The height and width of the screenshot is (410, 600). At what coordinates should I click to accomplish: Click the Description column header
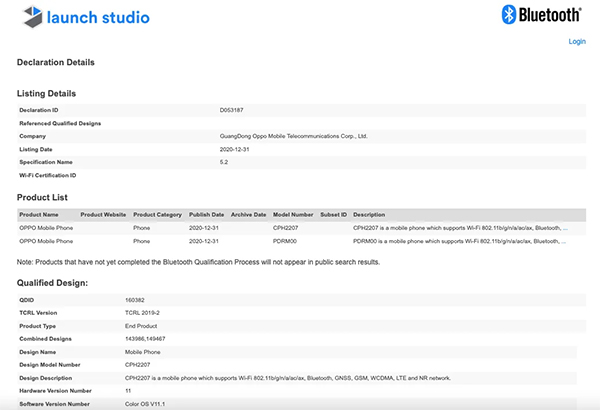coord(369,214)
